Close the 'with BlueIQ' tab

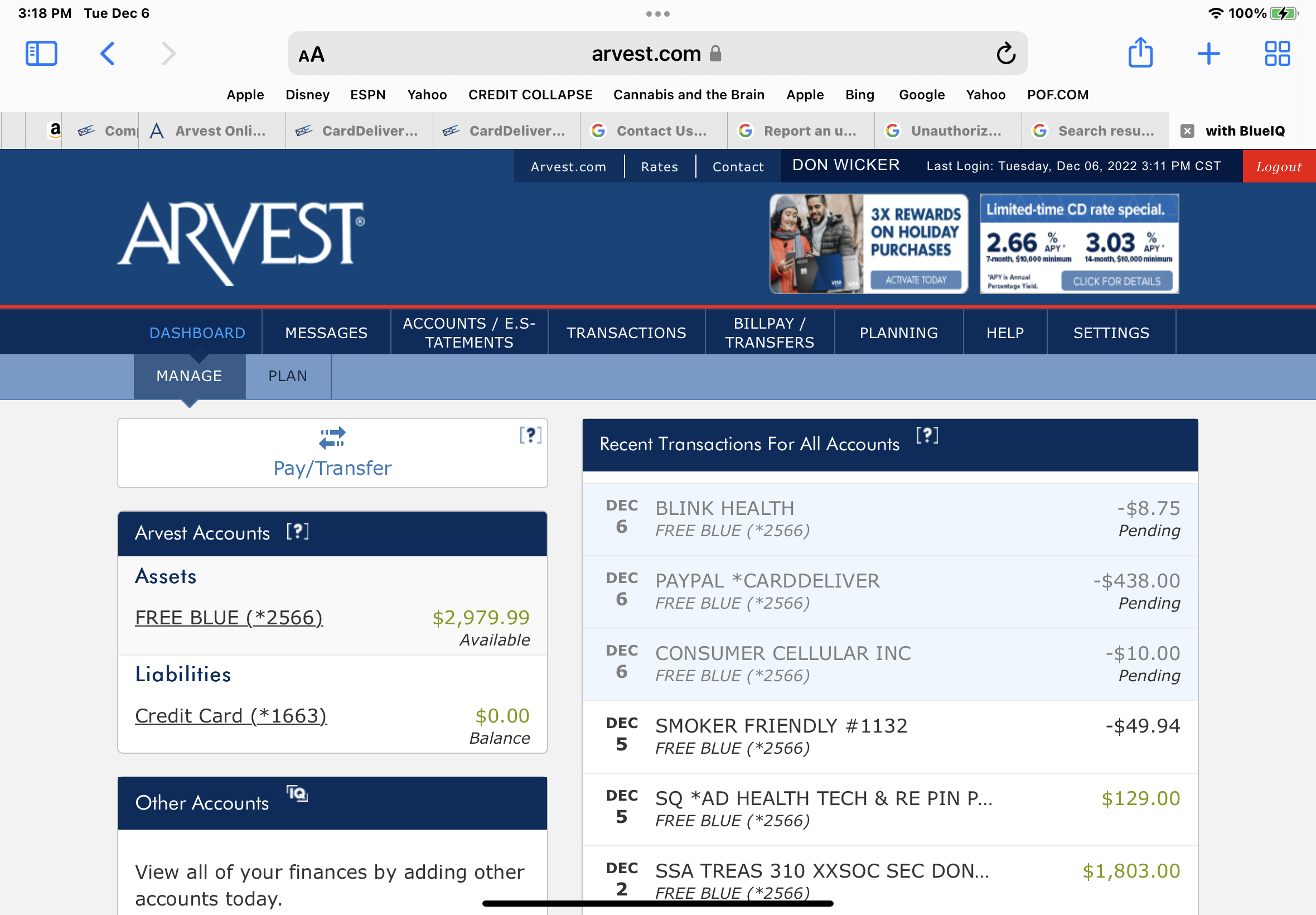(x=1187, y=131)
